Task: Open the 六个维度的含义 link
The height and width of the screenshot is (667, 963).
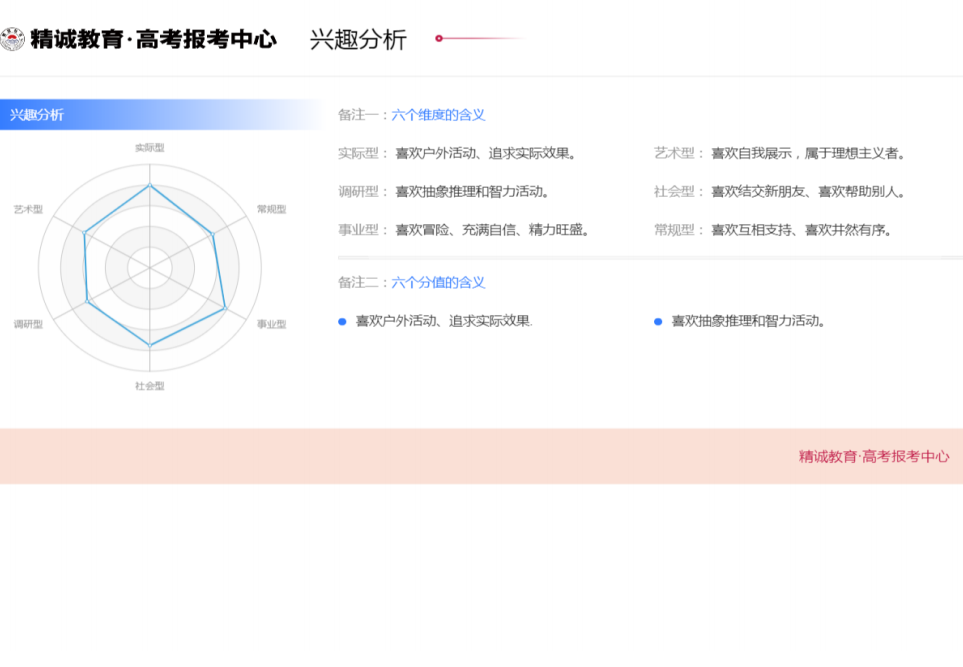Action: pyautogui.click(x=438, y=115)
